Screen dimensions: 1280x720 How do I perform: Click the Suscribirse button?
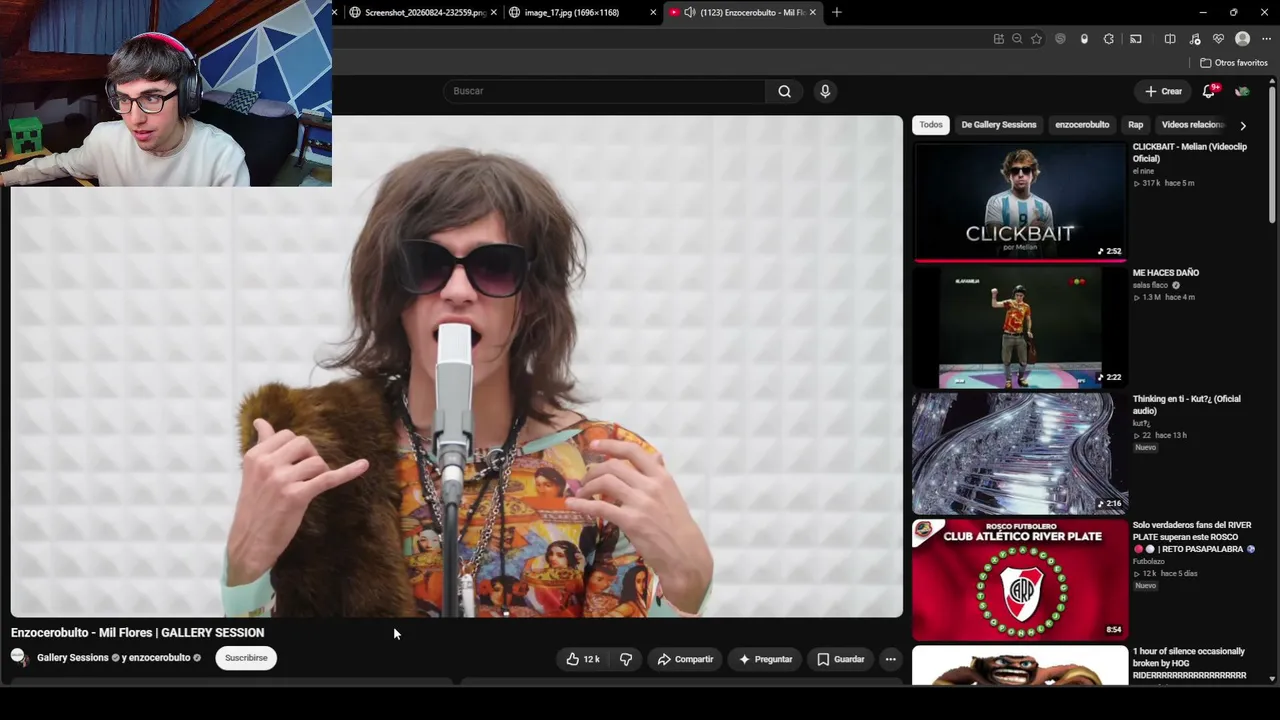pyautogui.click(x=246, y=658)
